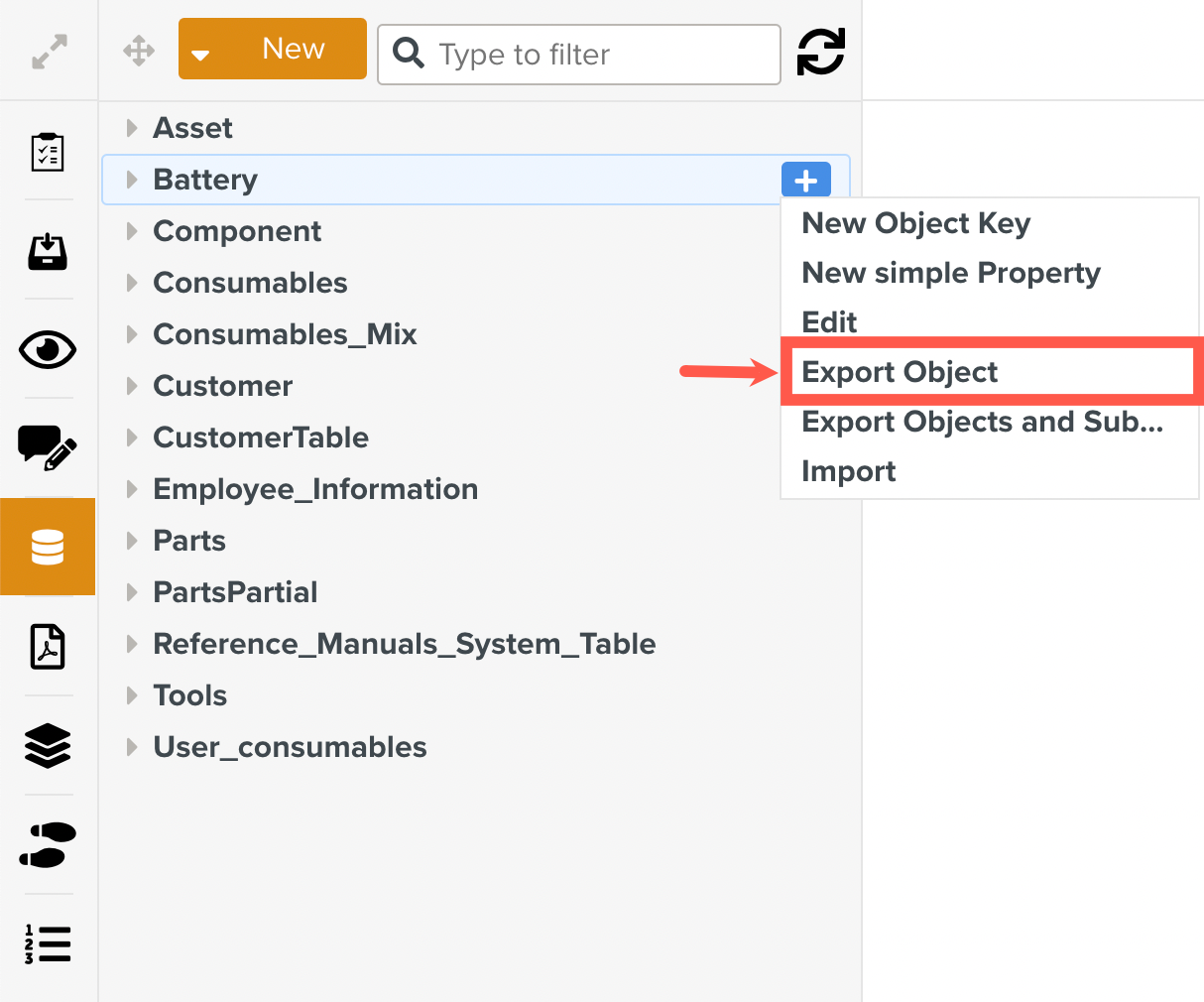Open the eye view sidebar icon
This screenshot has height=1002, width=1204.
pos(48,350)
